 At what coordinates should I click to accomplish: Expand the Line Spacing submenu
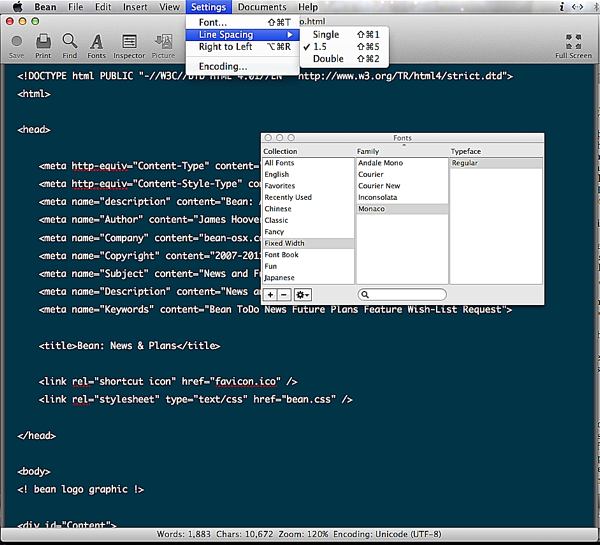tap(242, 34)
